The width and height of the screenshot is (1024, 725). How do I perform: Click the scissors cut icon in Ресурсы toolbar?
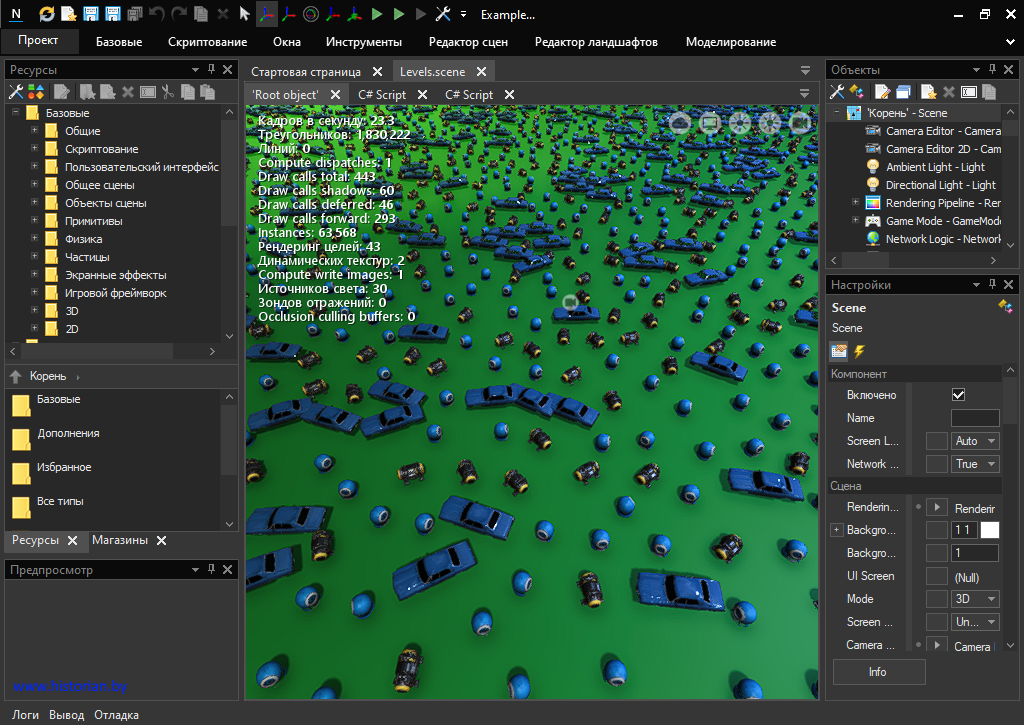pos(168,92)
